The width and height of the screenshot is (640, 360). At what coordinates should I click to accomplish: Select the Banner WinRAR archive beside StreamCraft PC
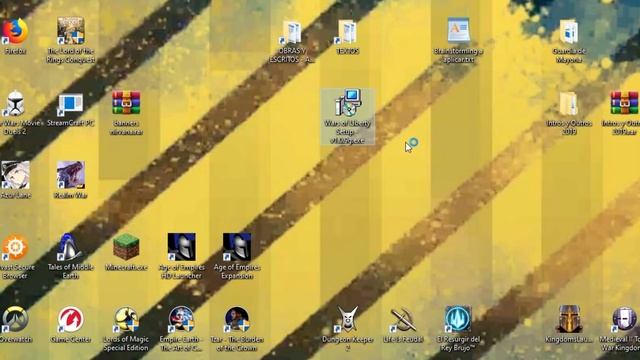pyautogui.click(x=126, y=103)
